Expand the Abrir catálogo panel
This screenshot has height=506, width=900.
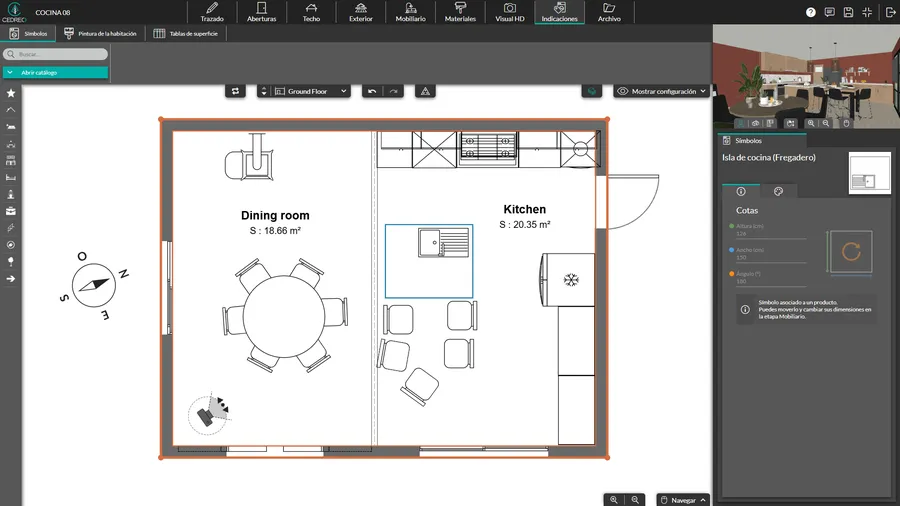tap(55, 73)
